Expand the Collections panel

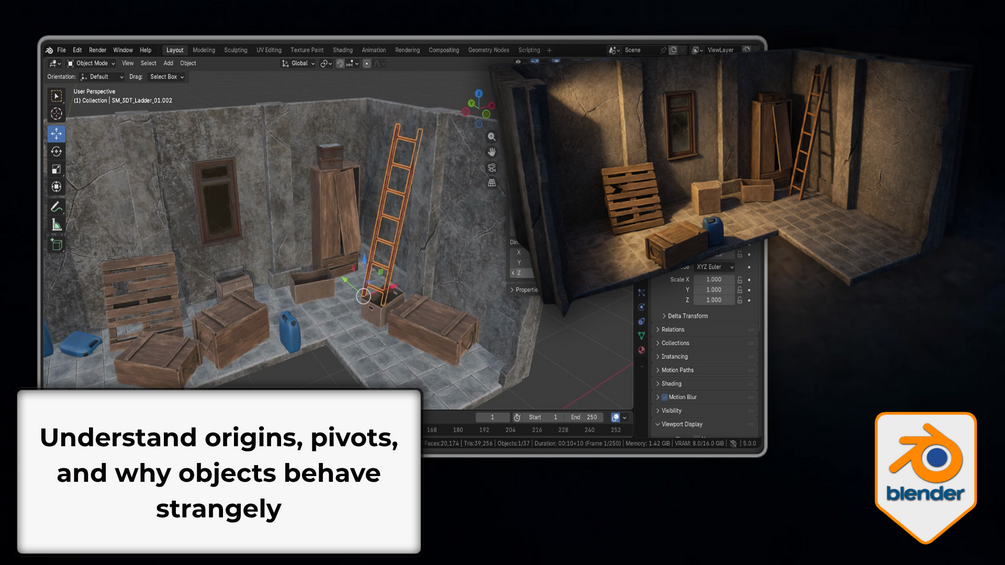click(705, 343)
